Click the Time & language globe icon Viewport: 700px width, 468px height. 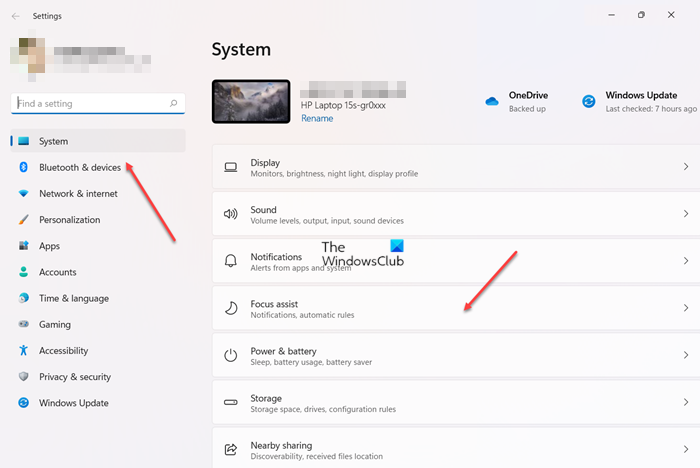[x=24, y=298]
